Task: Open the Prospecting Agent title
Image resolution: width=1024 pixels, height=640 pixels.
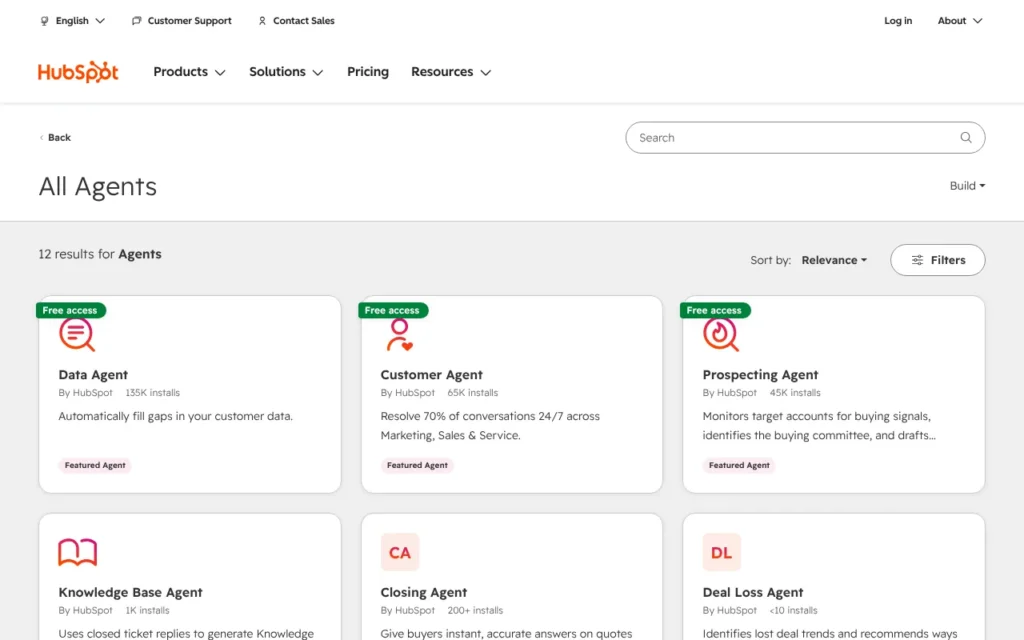Action: [x=760, y=375]
